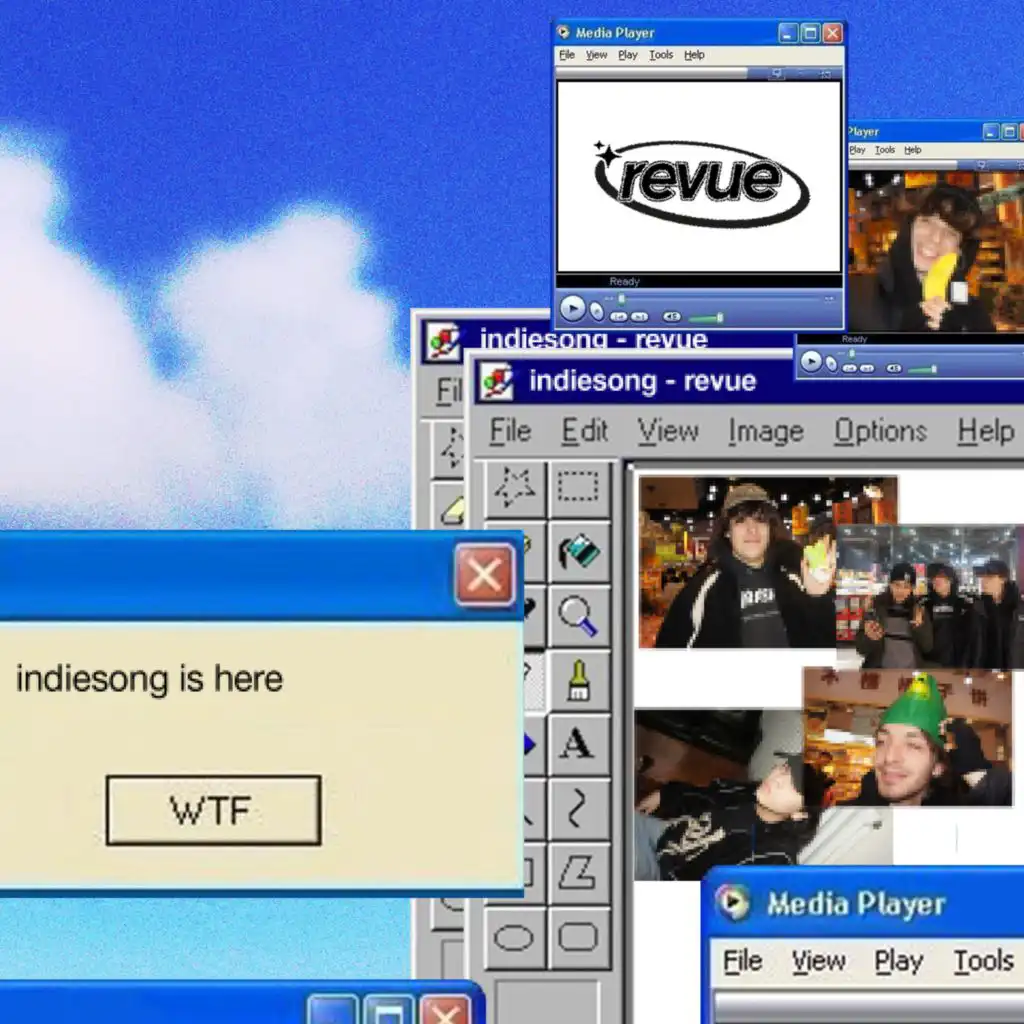Open the Options menu in Paint
This screenshot has width=1024, height=1024.
[x=880, y=431]
